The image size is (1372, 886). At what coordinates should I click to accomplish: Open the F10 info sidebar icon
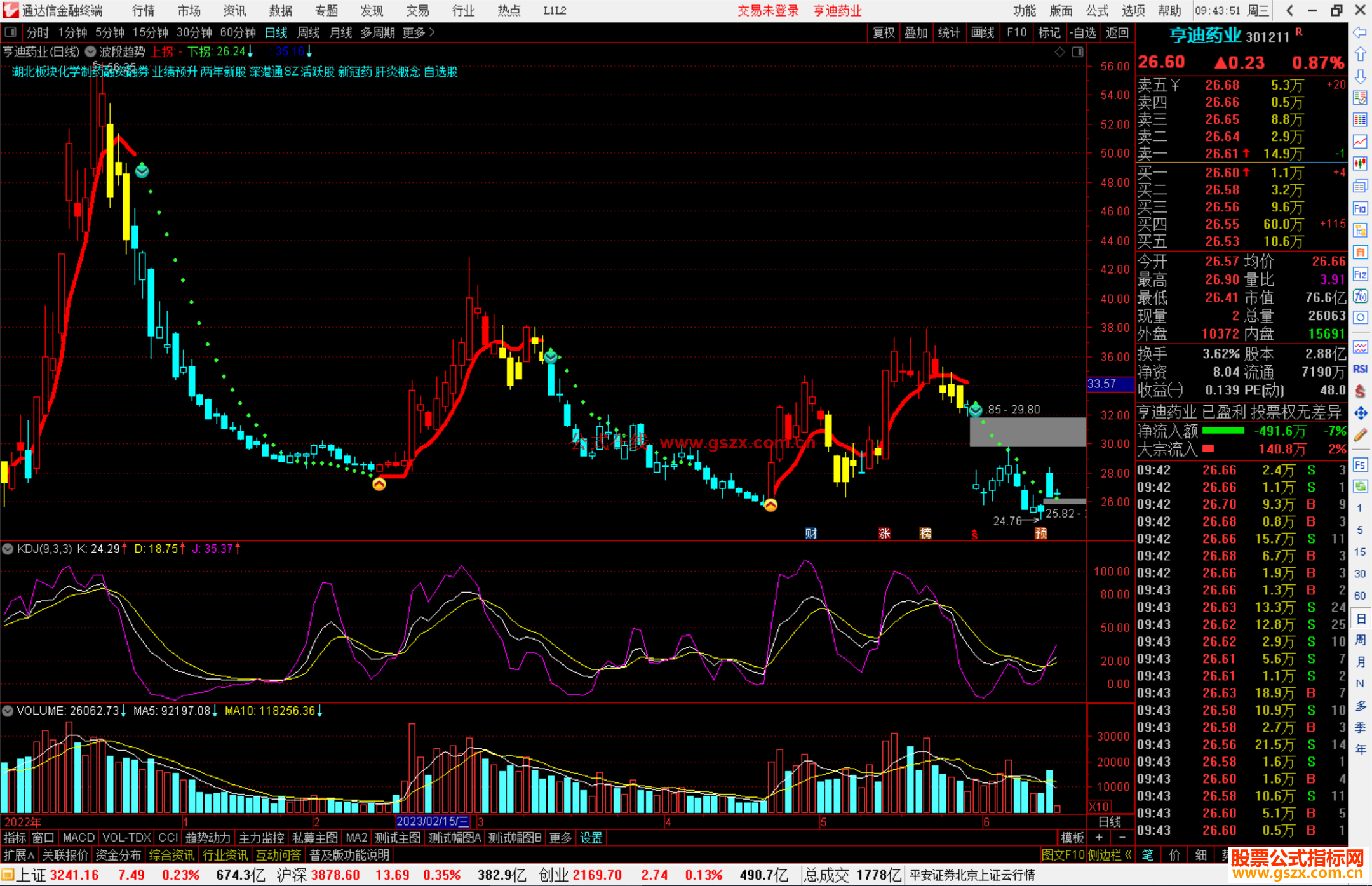point(1360,208)
